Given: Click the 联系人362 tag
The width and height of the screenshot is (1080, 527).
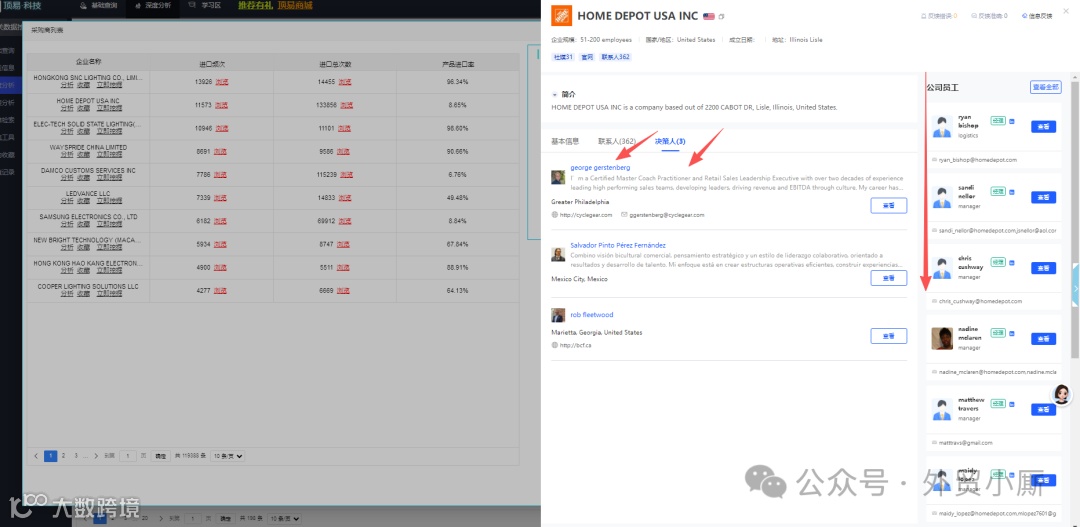Looking at the screenshot, I should [x=615, y=57].
